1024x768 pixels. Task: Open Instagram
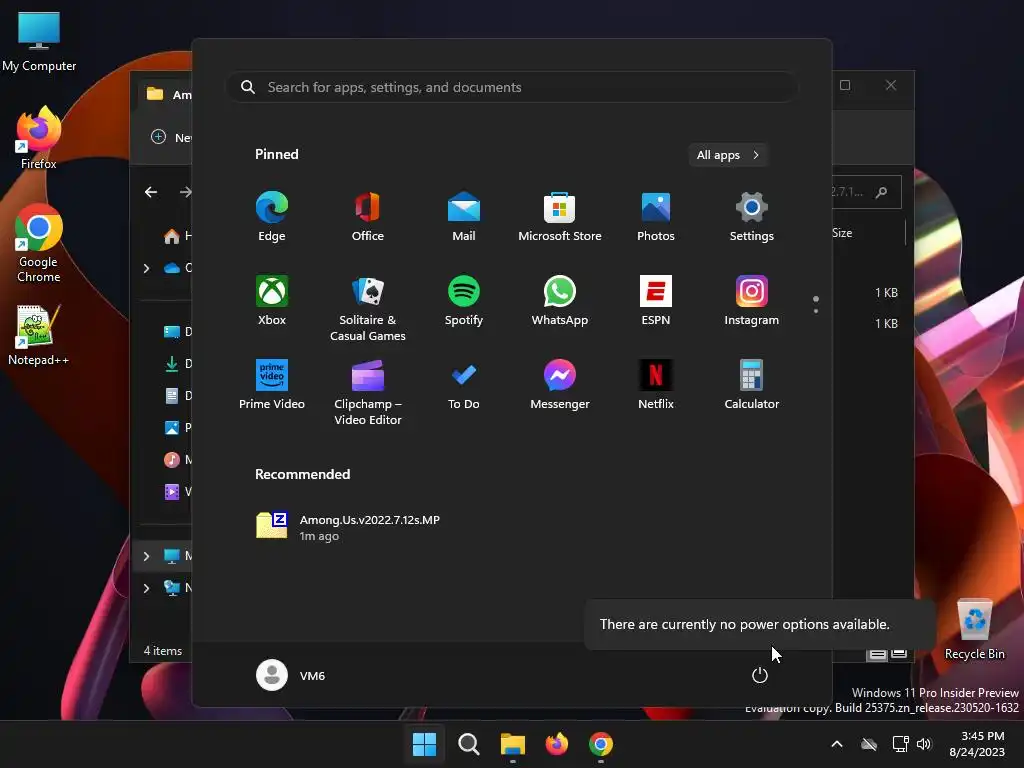coord(752,300)
